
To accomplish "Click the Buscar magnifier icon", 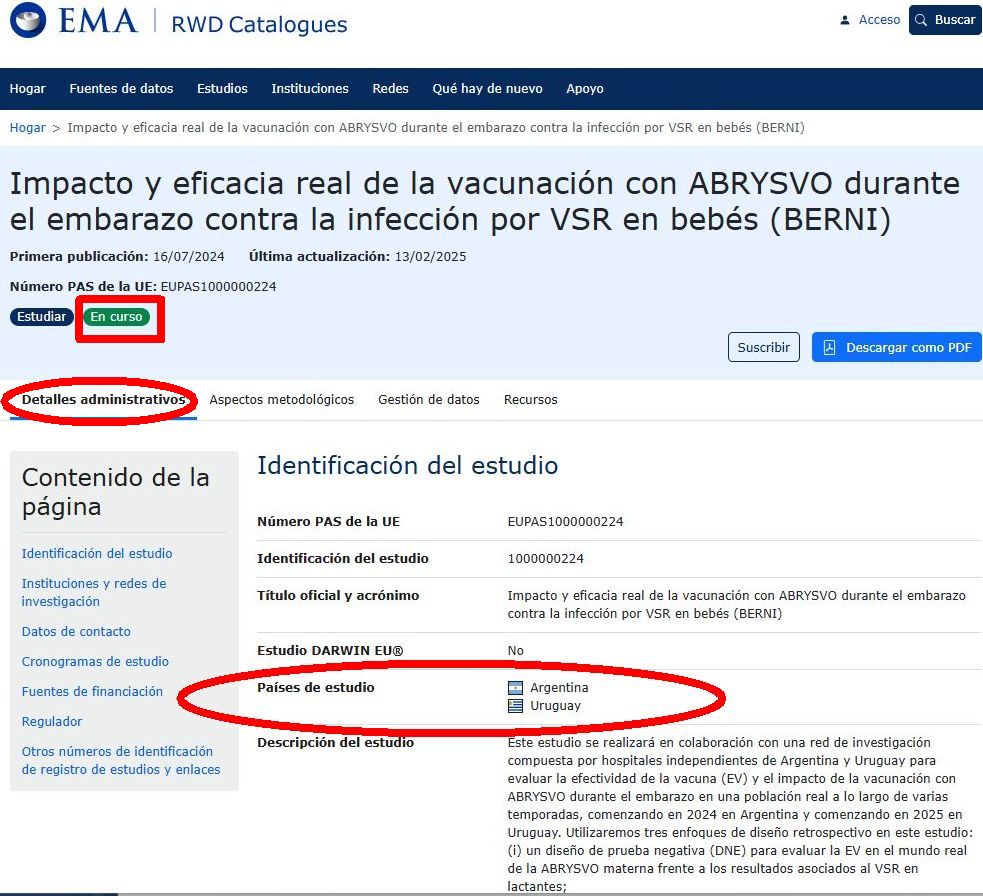I will (x=921, y=20).
